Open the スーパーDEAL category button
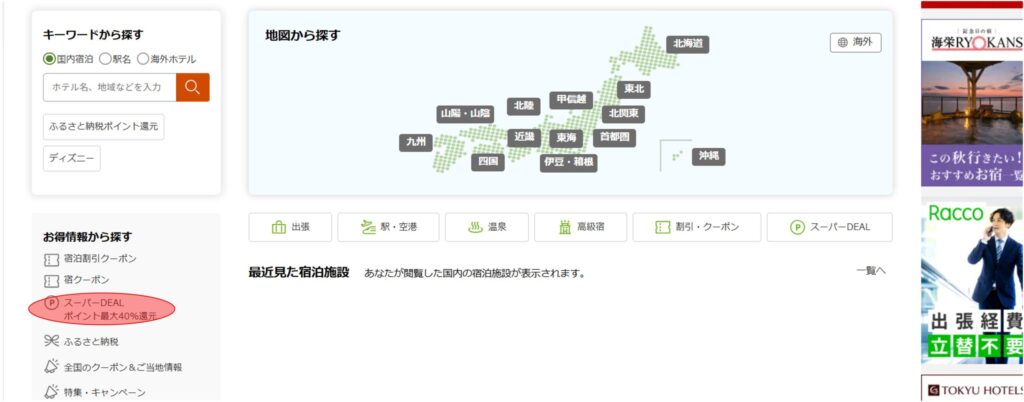This screenshot has width=1024, height=402. (x=829, y=227)
